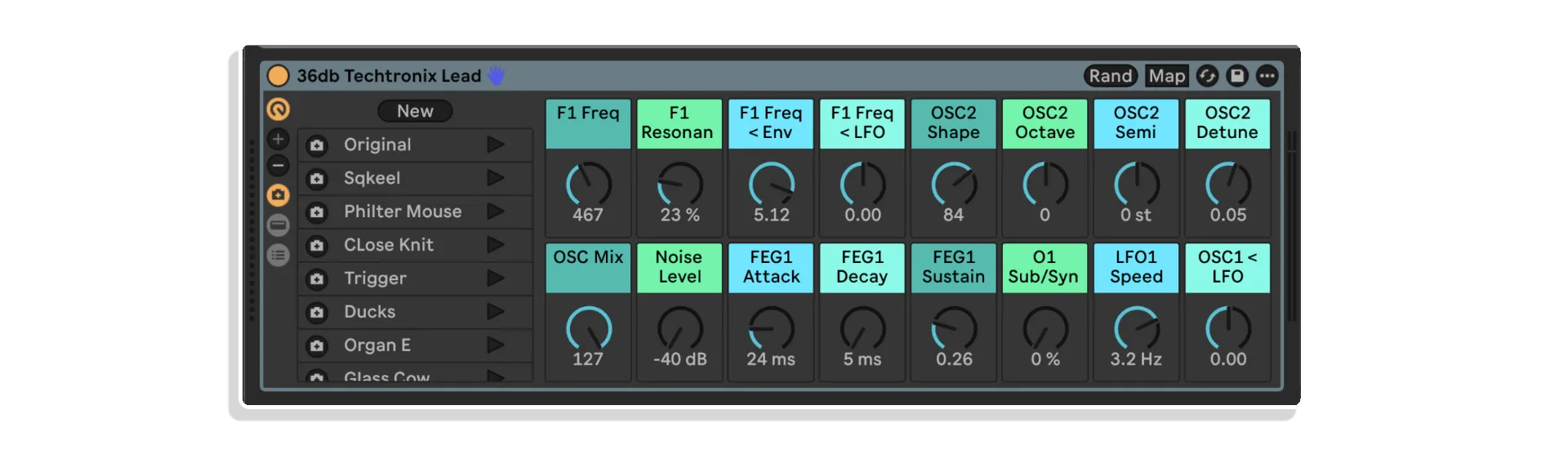Click the Rand button
Viewport: 1568px width, 450px height.
[1111, 76]
